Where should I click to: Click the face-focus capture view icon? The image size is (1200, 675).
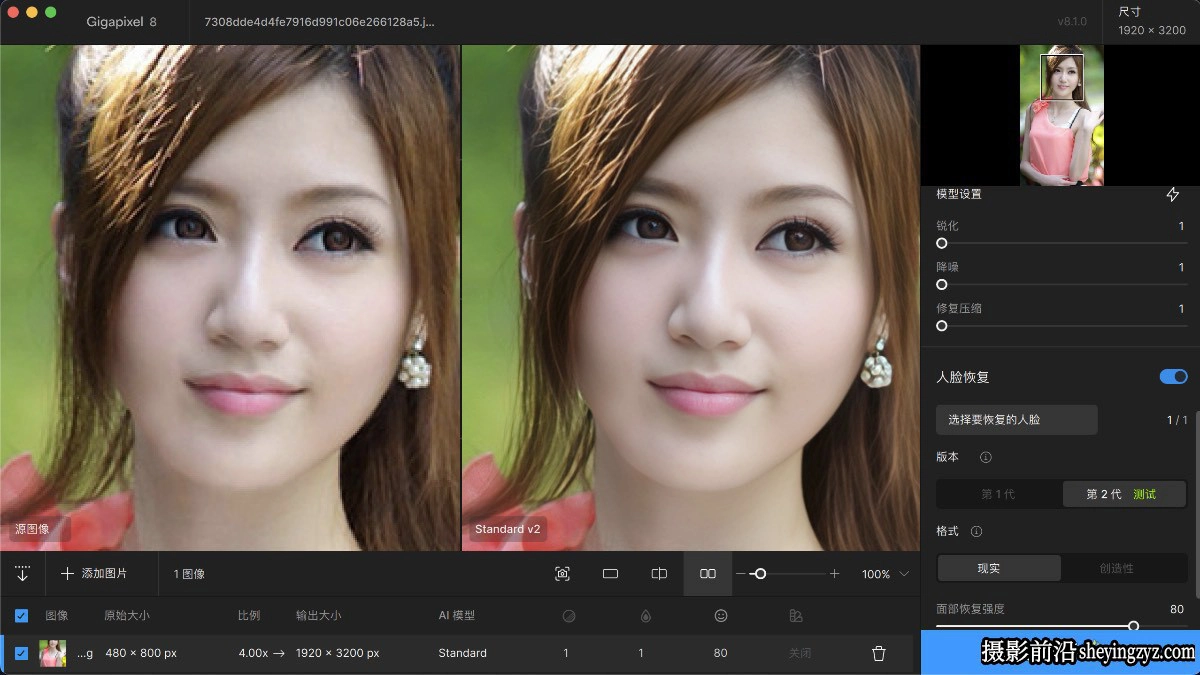[562, 574]
